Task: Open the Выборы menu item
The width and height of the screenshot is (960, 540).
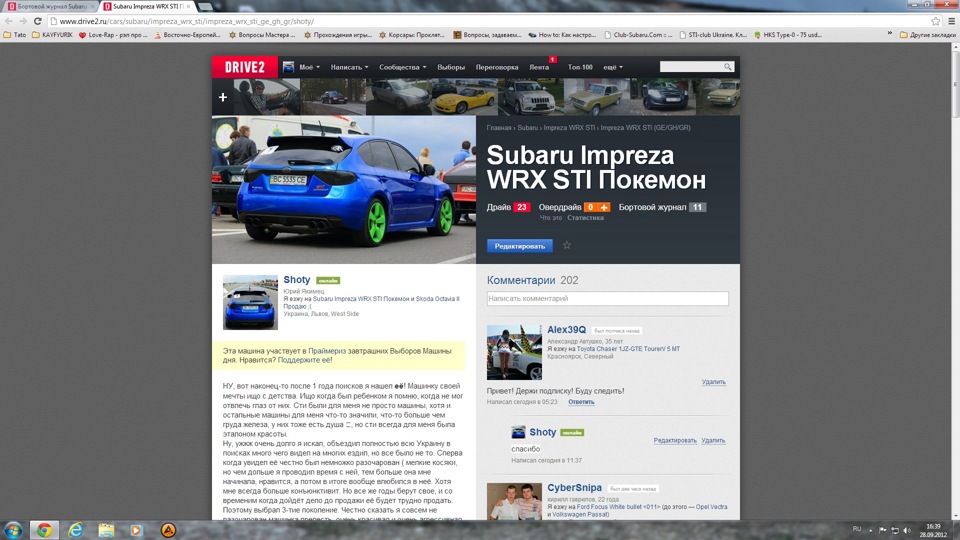Action: (x=451, y=67)
